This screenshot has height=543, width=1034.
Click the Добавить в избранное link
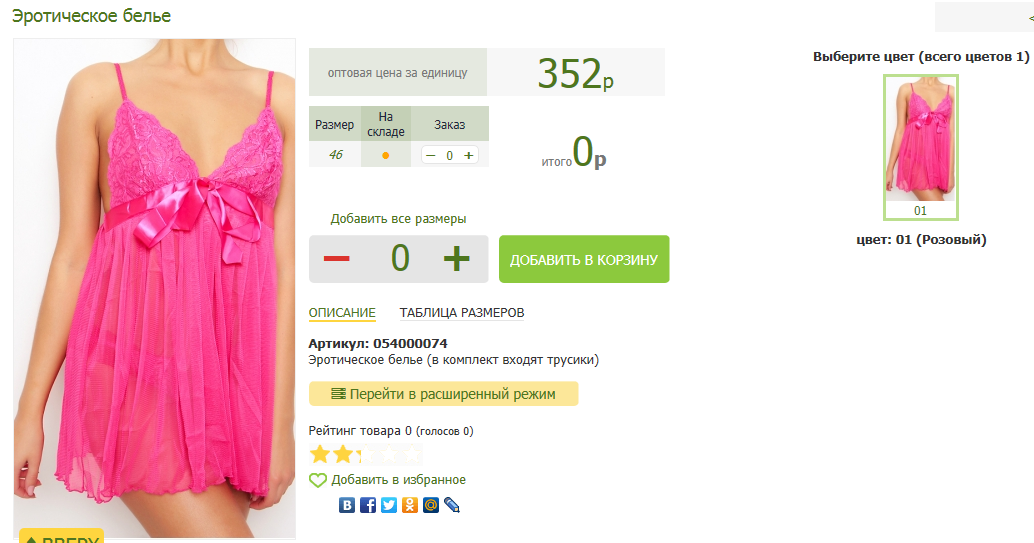click(x=398, y=480)
